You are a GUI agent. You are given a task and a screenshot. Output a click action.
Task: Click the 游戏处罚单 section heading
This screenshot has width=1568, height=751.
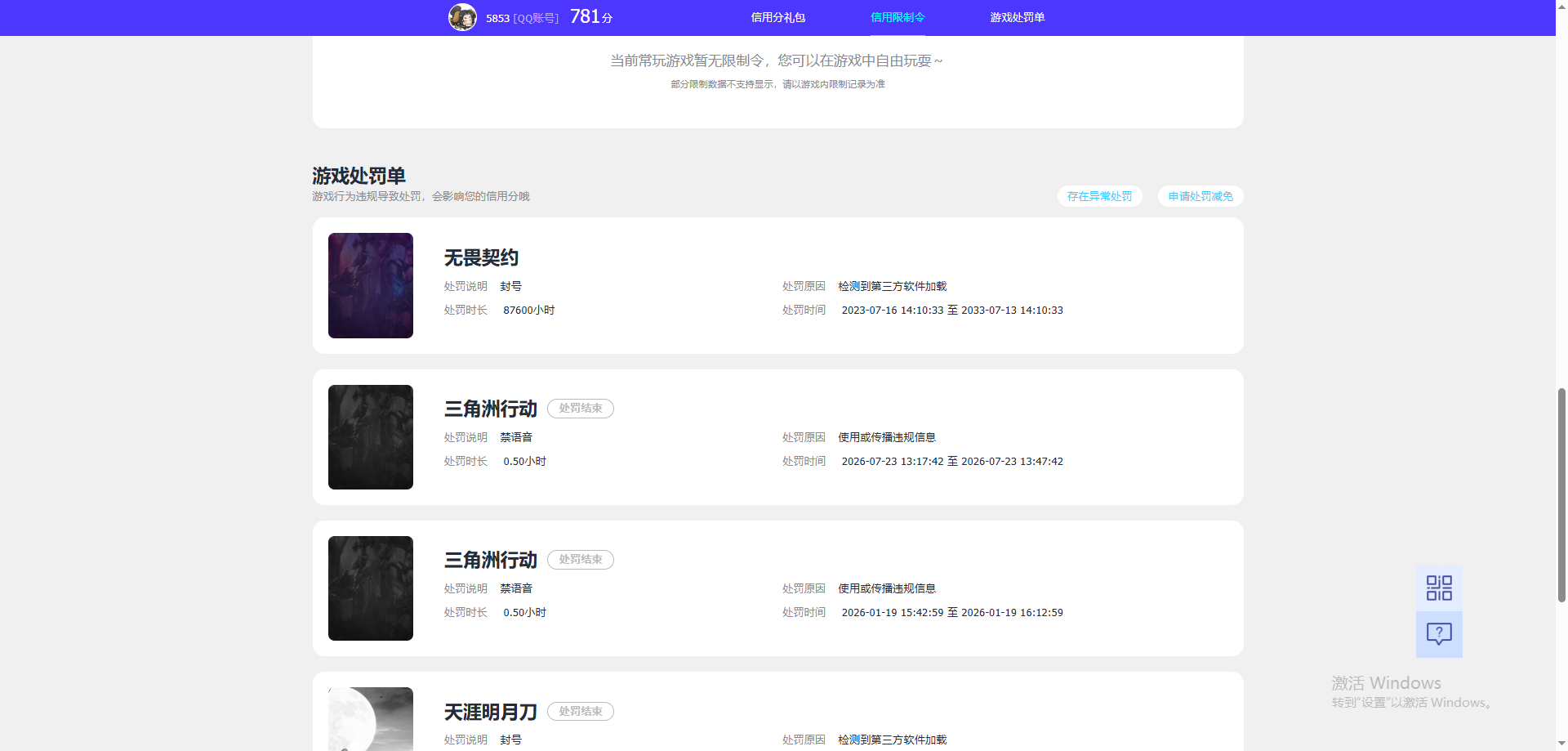pos(359,176)
